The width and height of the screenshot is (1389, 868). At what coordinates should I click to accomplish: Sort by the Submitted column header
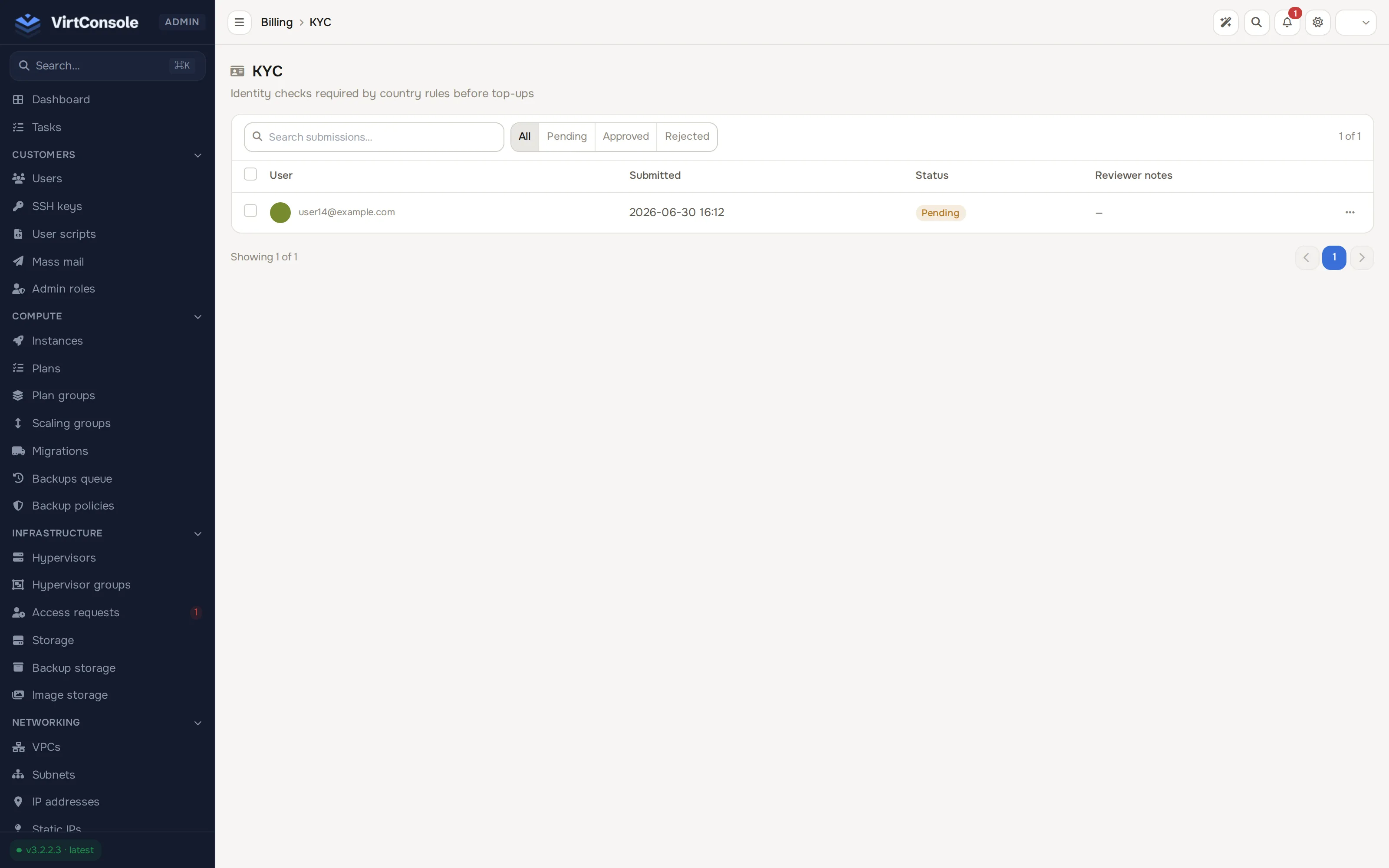click(655, 175)
